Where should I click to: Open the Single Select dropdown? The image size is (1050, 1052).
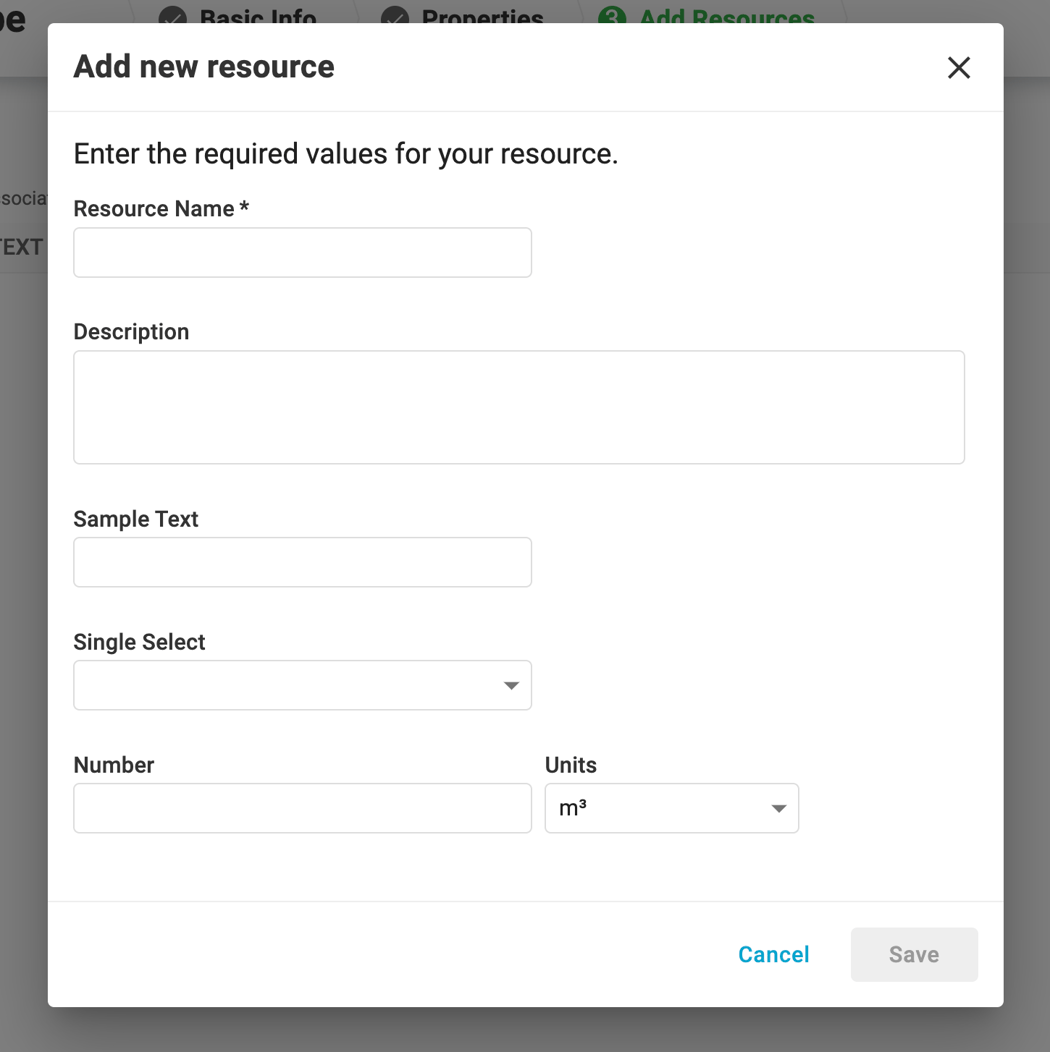302,685
